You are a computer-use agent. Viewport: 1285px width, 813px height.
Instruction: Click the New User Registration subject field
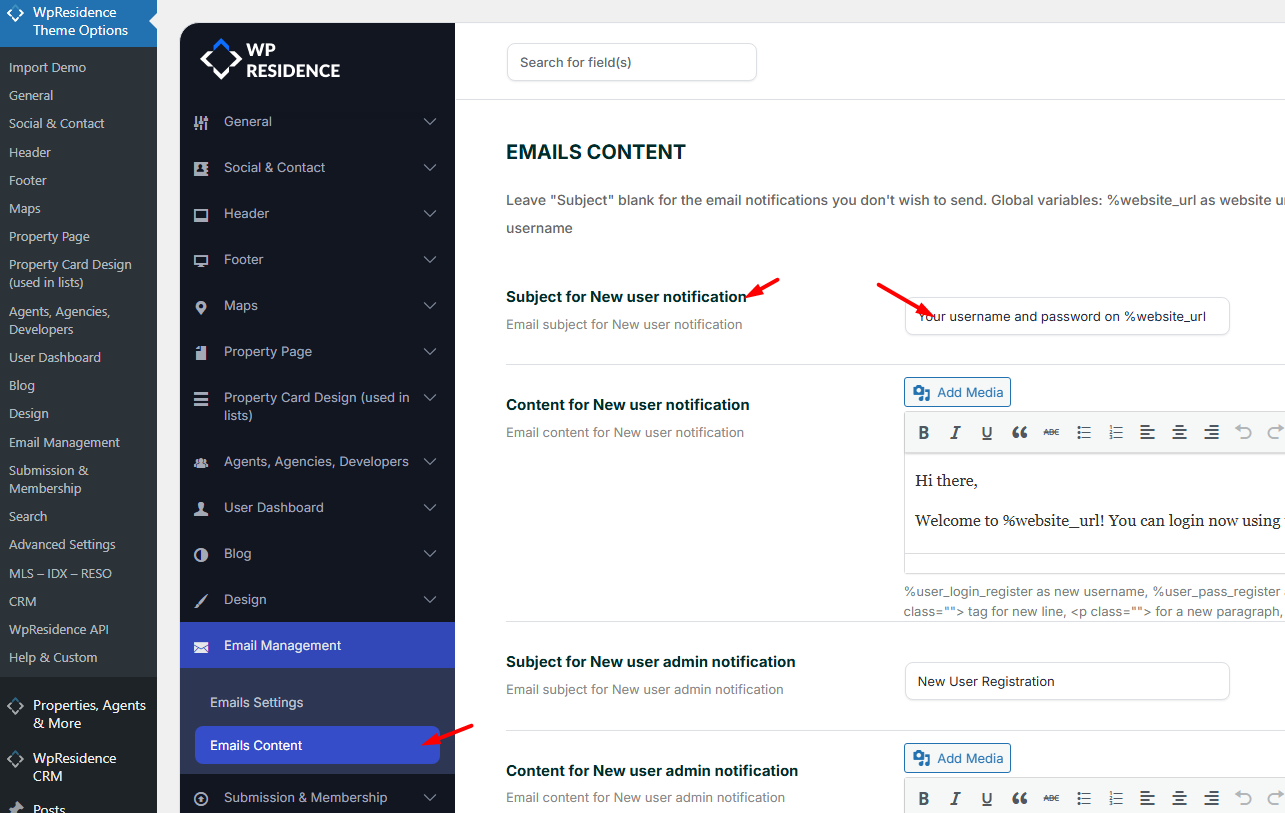[1066, 681]
